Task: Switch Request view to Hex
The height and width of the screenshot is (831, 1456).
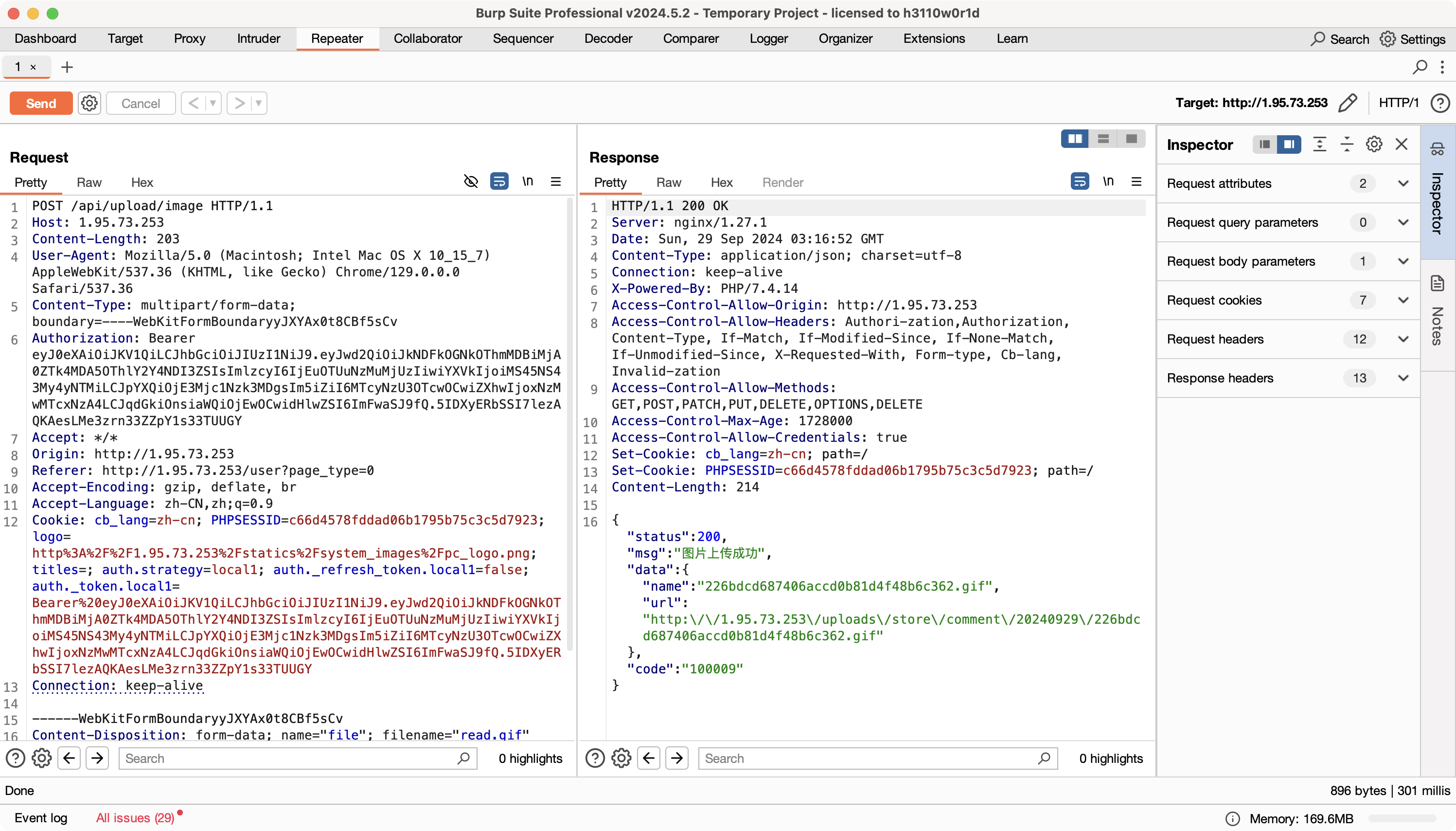Action: point(142,182)
